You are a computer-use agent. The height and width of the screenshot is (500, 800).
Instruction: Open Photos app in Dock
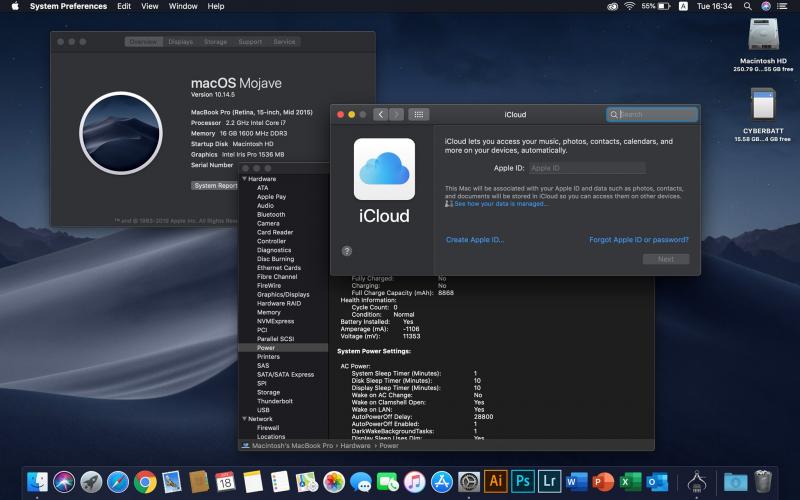tap(334, 482)
